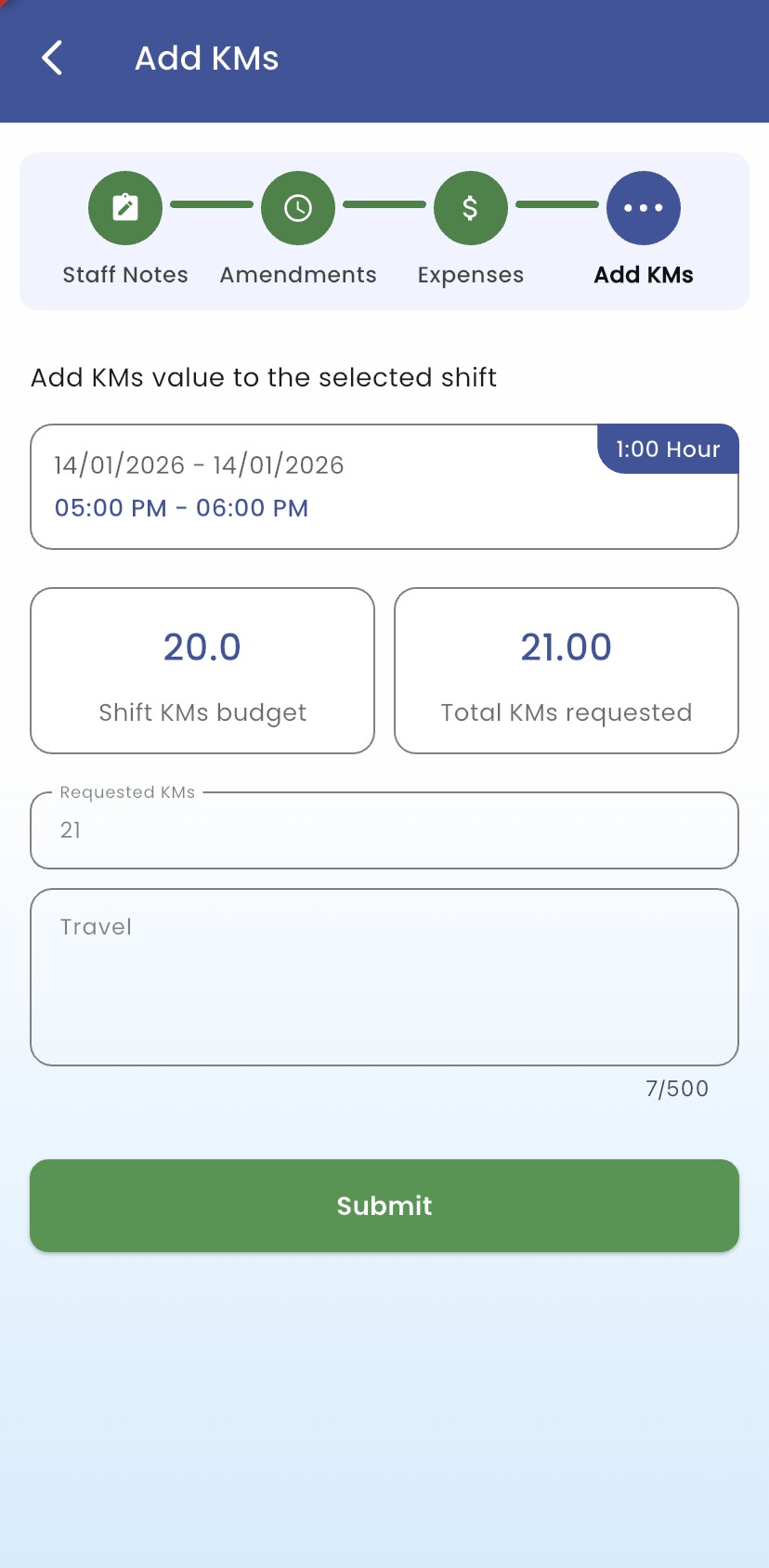Click the Add KMs page title
The width and height of the screenshot is (769, 1568).
coord(207,59)
